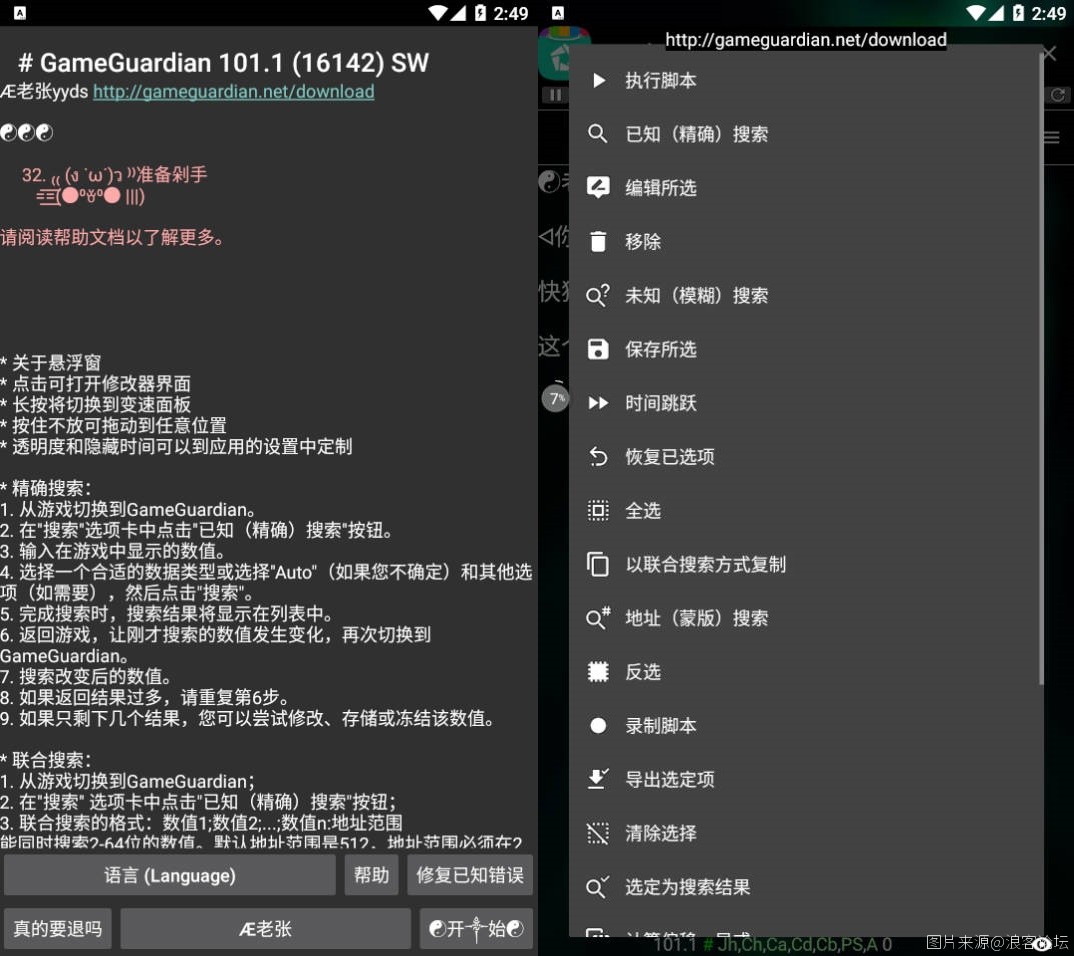The height and width of the screenshot is (956, 1074).
Task: Select 执行脚本 menu entry
Action: coord(806,81)
